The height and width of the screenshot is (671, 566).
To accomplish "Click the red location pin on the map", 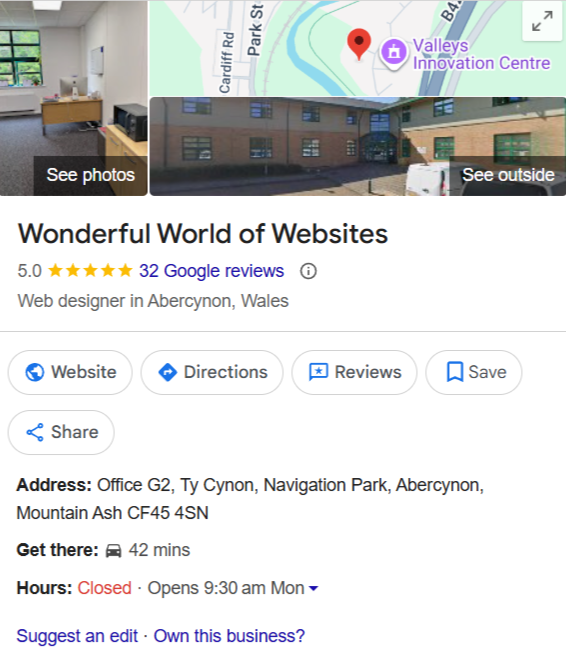I will pyautogui.click(x=359, y=44).
